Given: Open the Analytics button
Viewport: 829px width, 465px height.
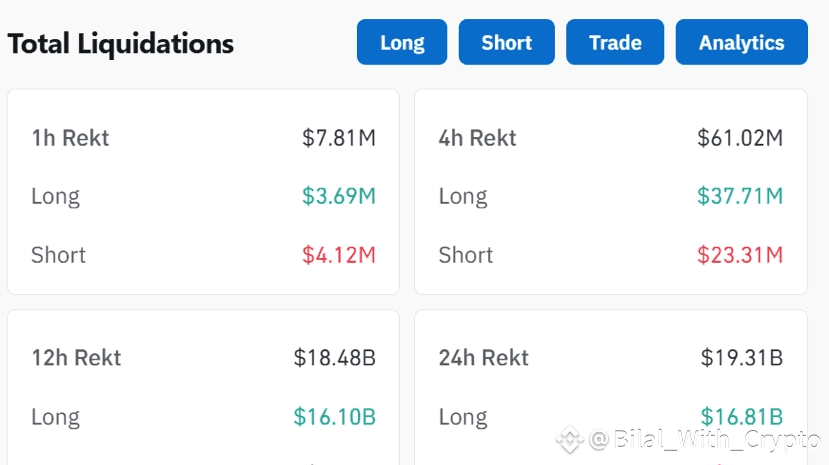Looking at the screenshot, I should point(741,43).
